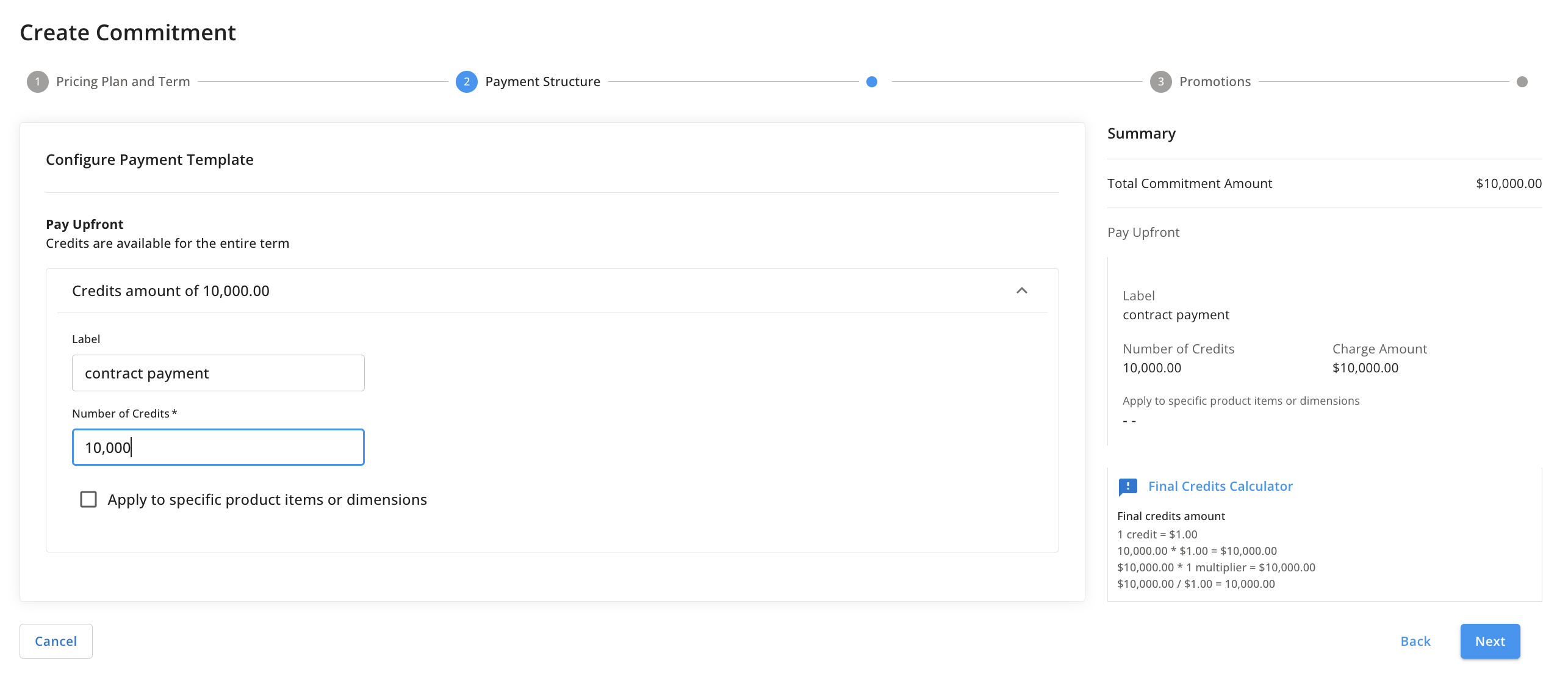
Task: Click the step 1 circle icon
Action: [37, 82]
